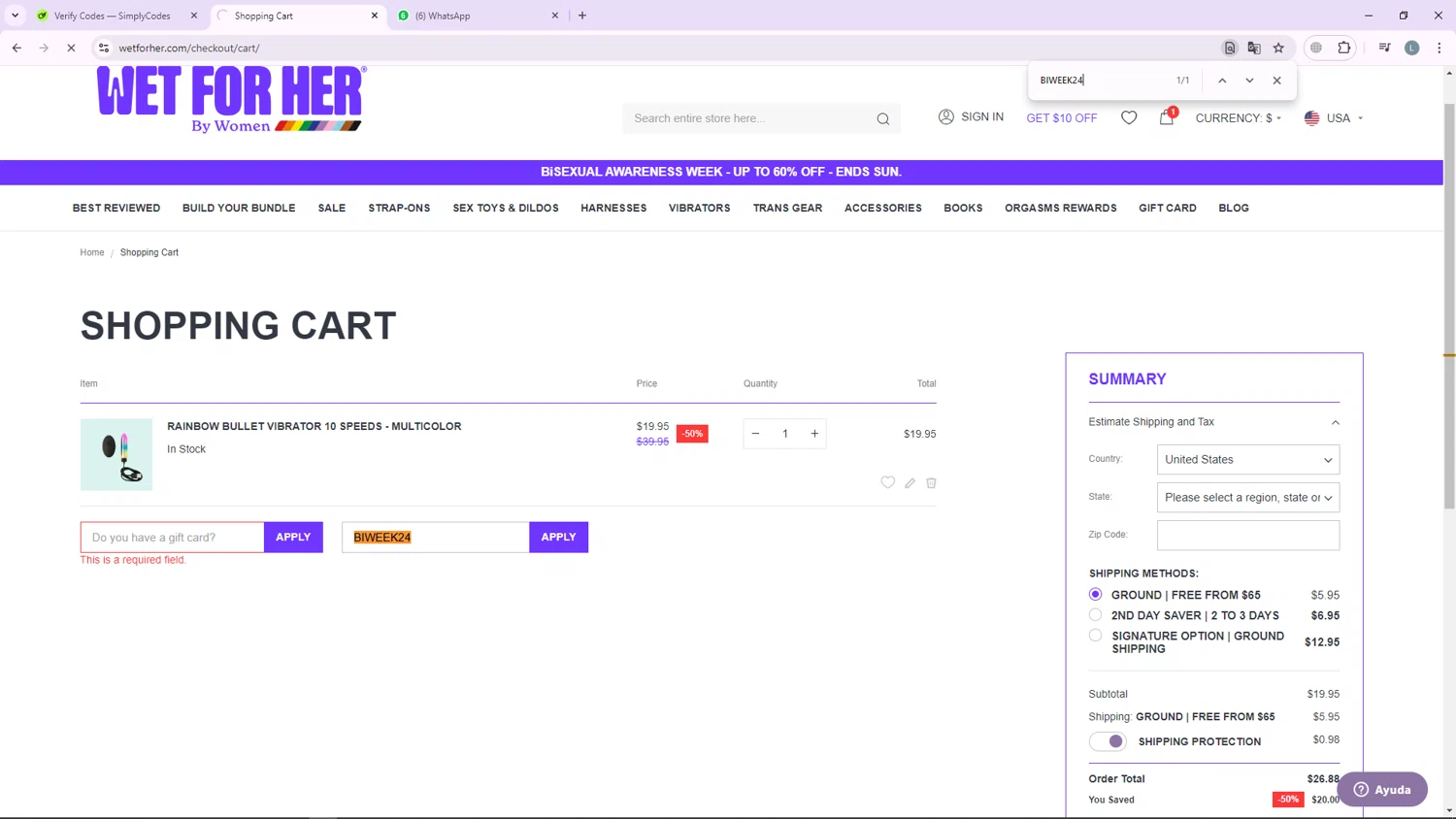The image size is (1456, 819).
Task: Open Harnesses menu
Action: (613, 209)
